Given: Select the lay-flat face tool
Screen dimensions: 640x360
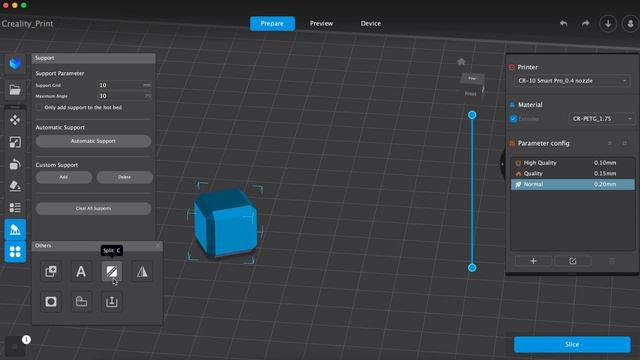Looking at the screenshot, I should tap(15, 186).
